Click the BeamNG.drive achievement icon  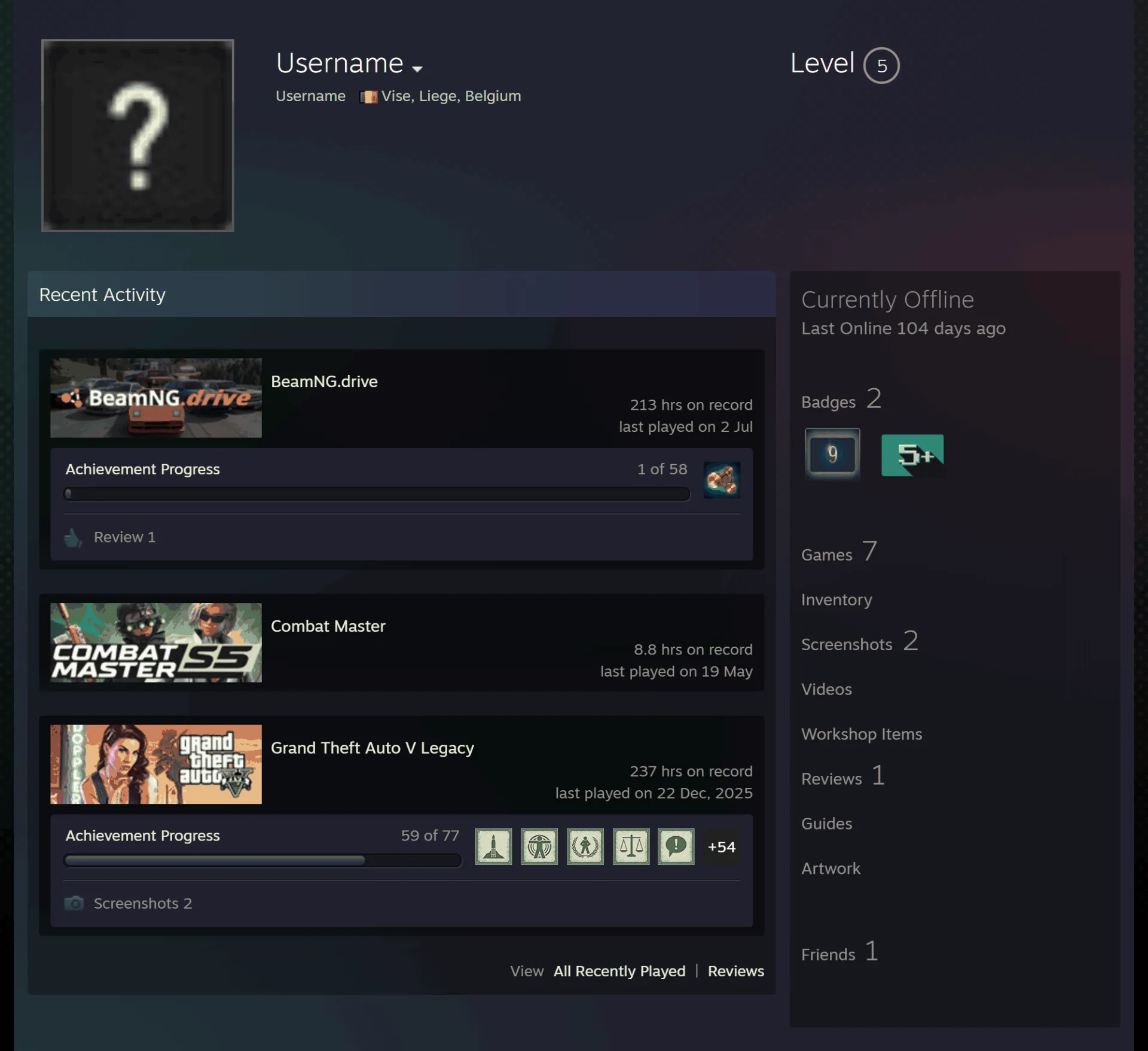coord(722,480)
